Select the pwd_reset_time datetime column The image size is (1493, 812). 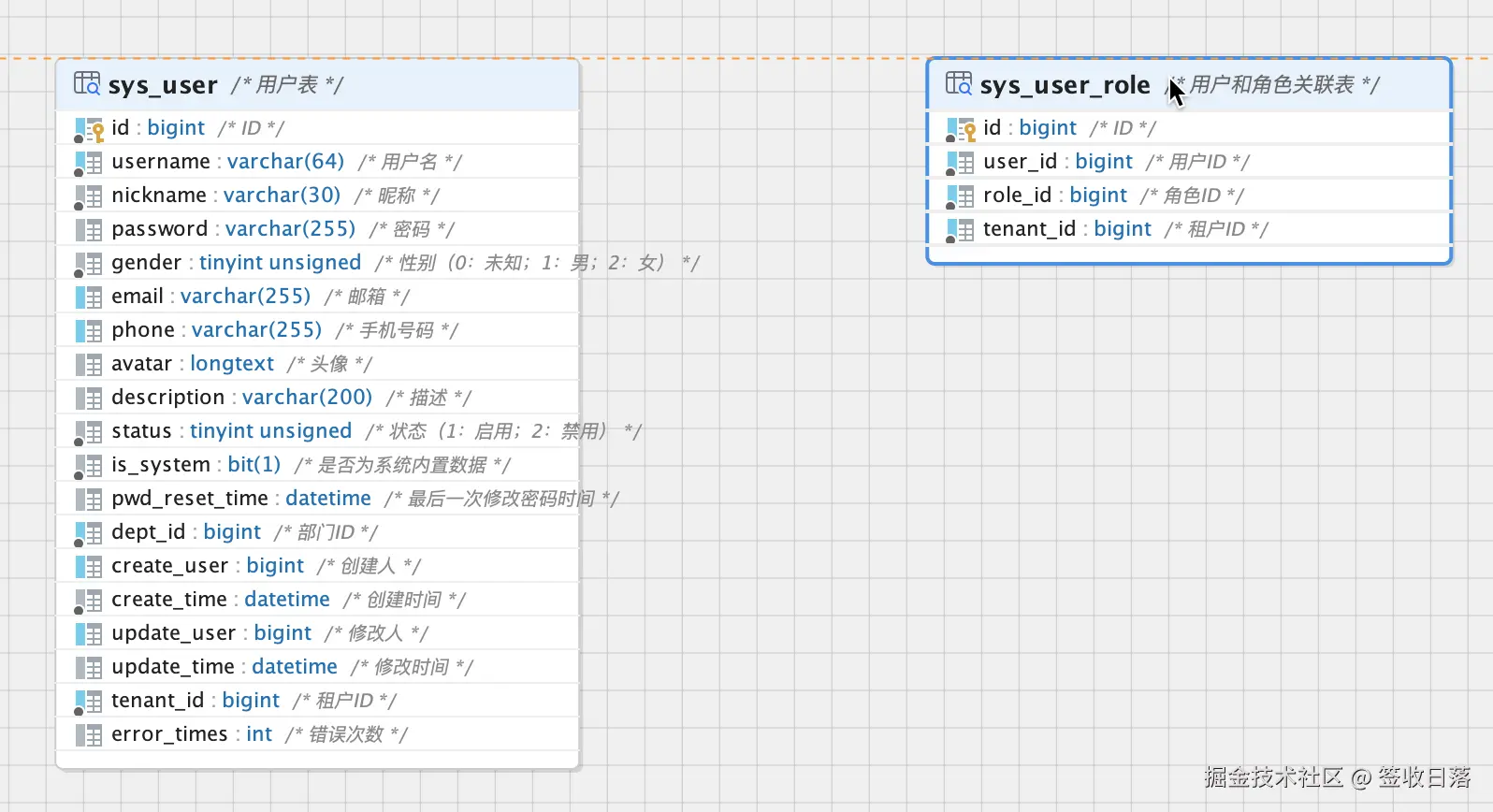(x=317, y=499)
